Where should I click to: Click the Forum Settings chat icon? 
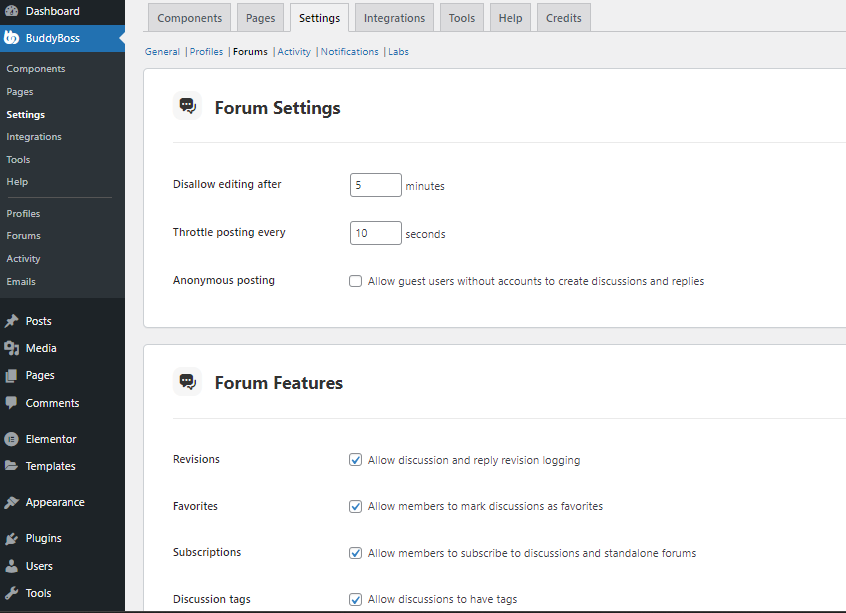coord(187,106)
